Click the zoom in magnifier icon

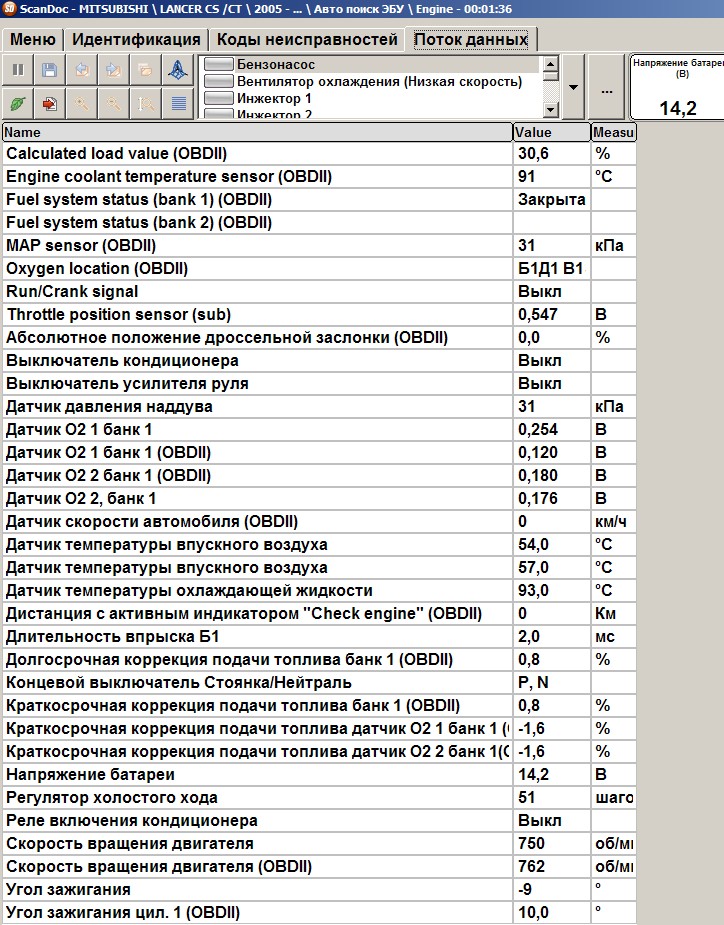[81, 103]
